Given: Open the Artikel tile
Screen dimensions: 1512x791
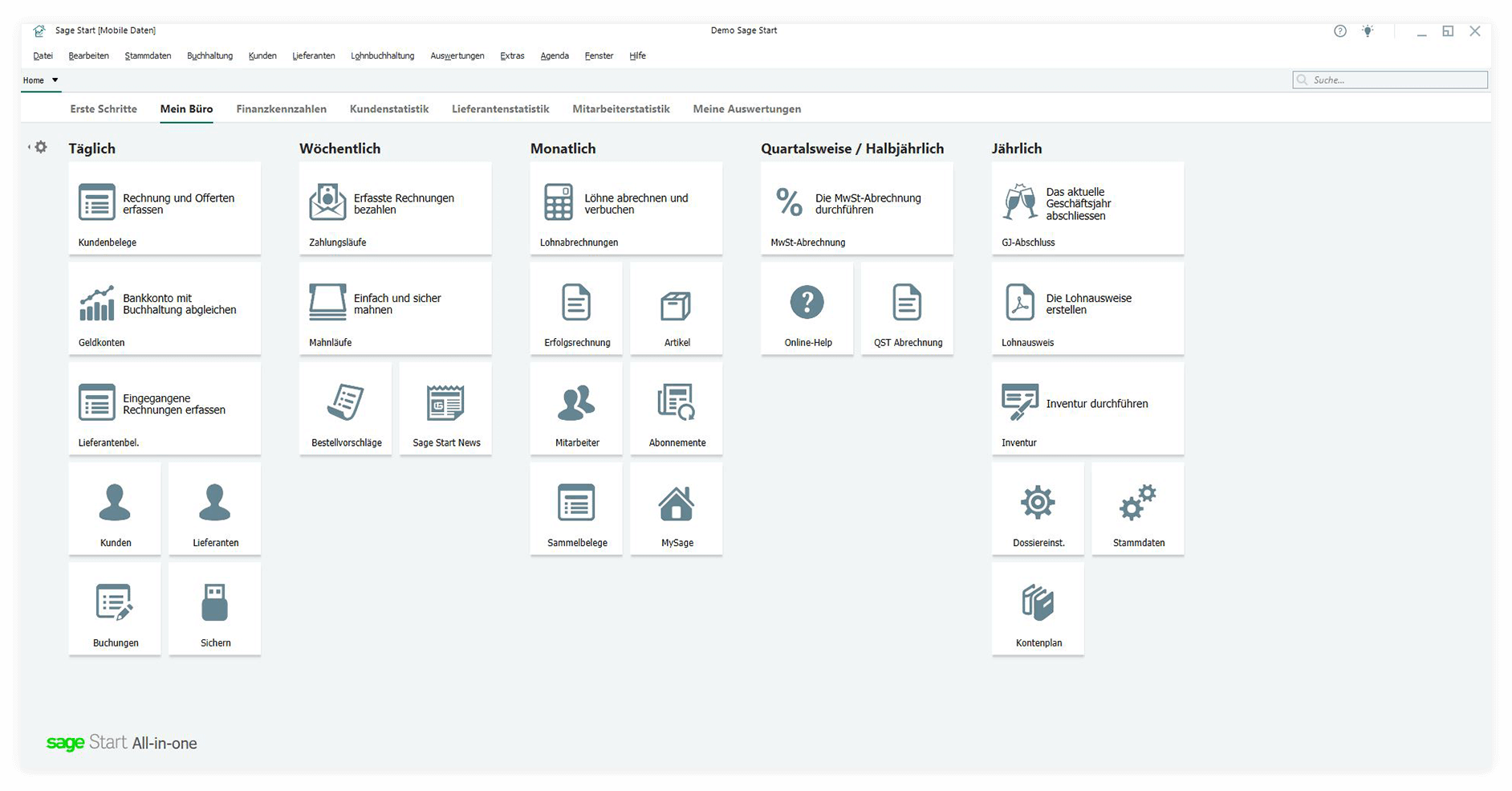Looking at the screenshot, I should pyautogui.click(x=677, y=308).
